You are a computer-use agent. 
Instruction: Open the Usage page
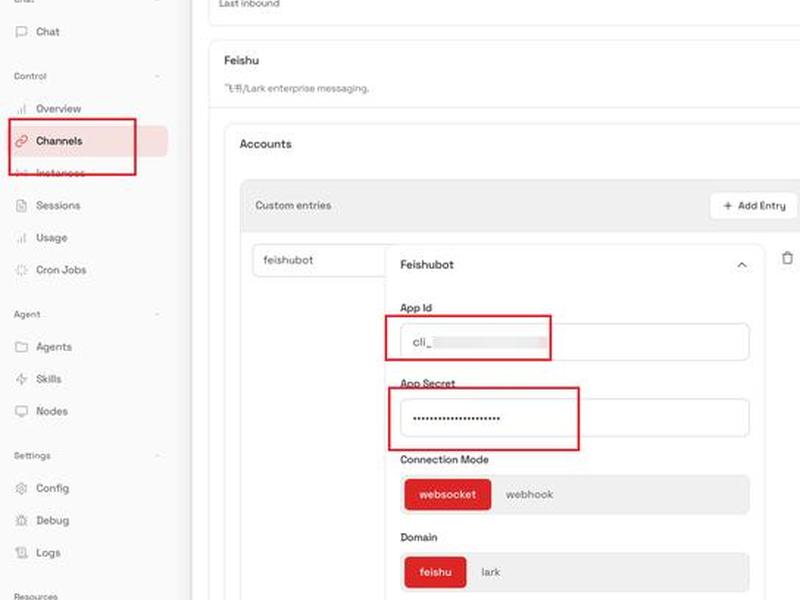point(52,238)
